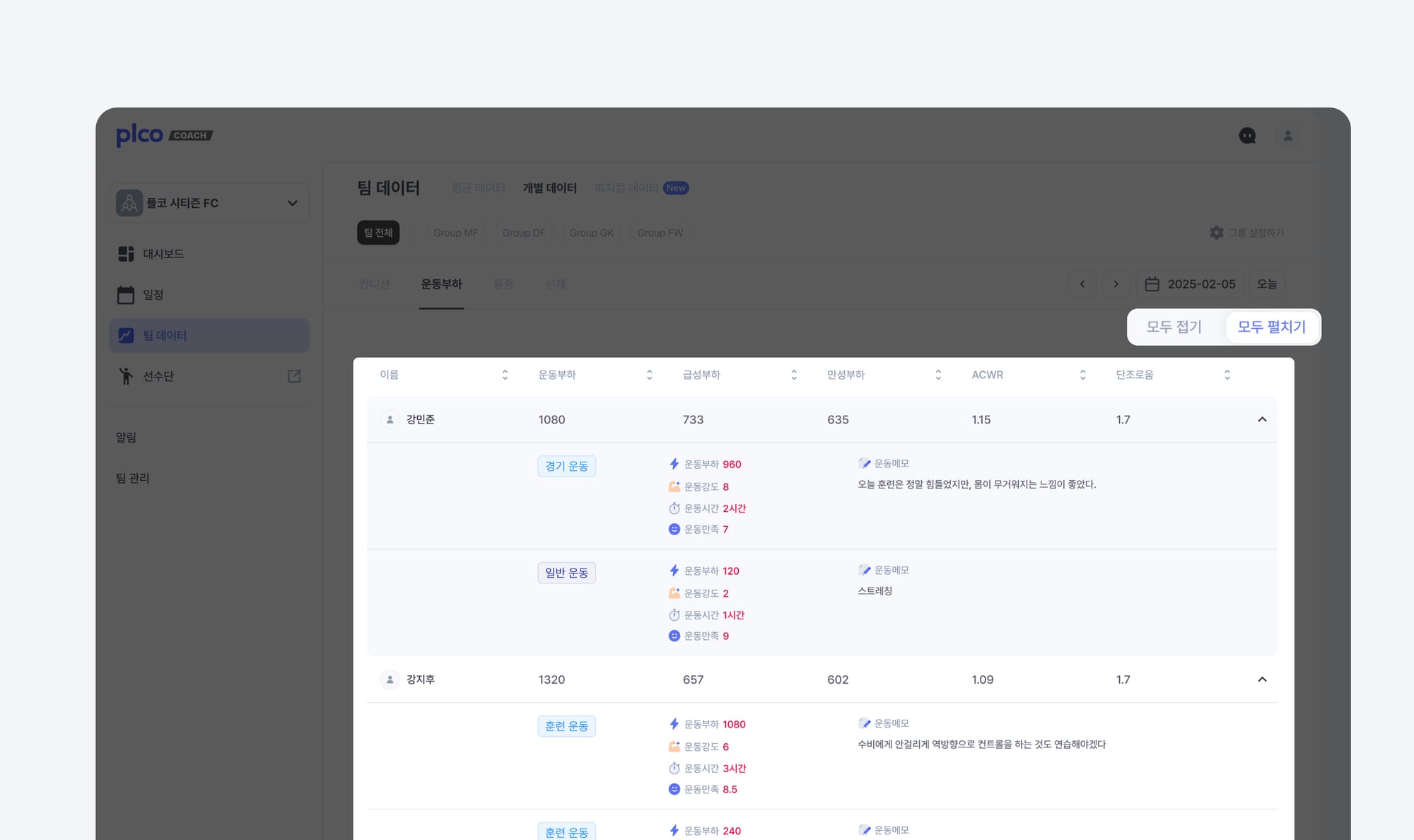Go to next date arrow

(x=1116, y=284)
